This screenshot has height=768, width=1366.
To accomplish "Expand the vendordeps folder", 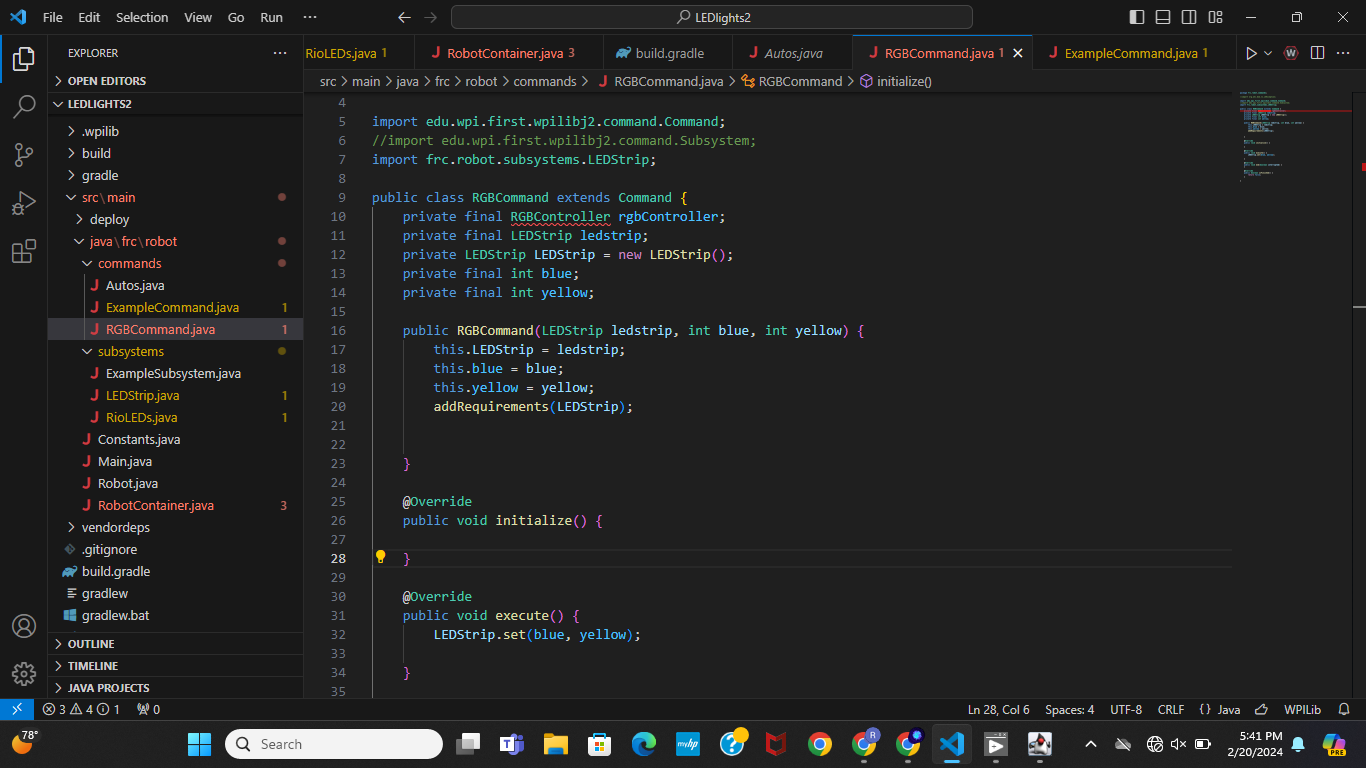I will [176, 527].
